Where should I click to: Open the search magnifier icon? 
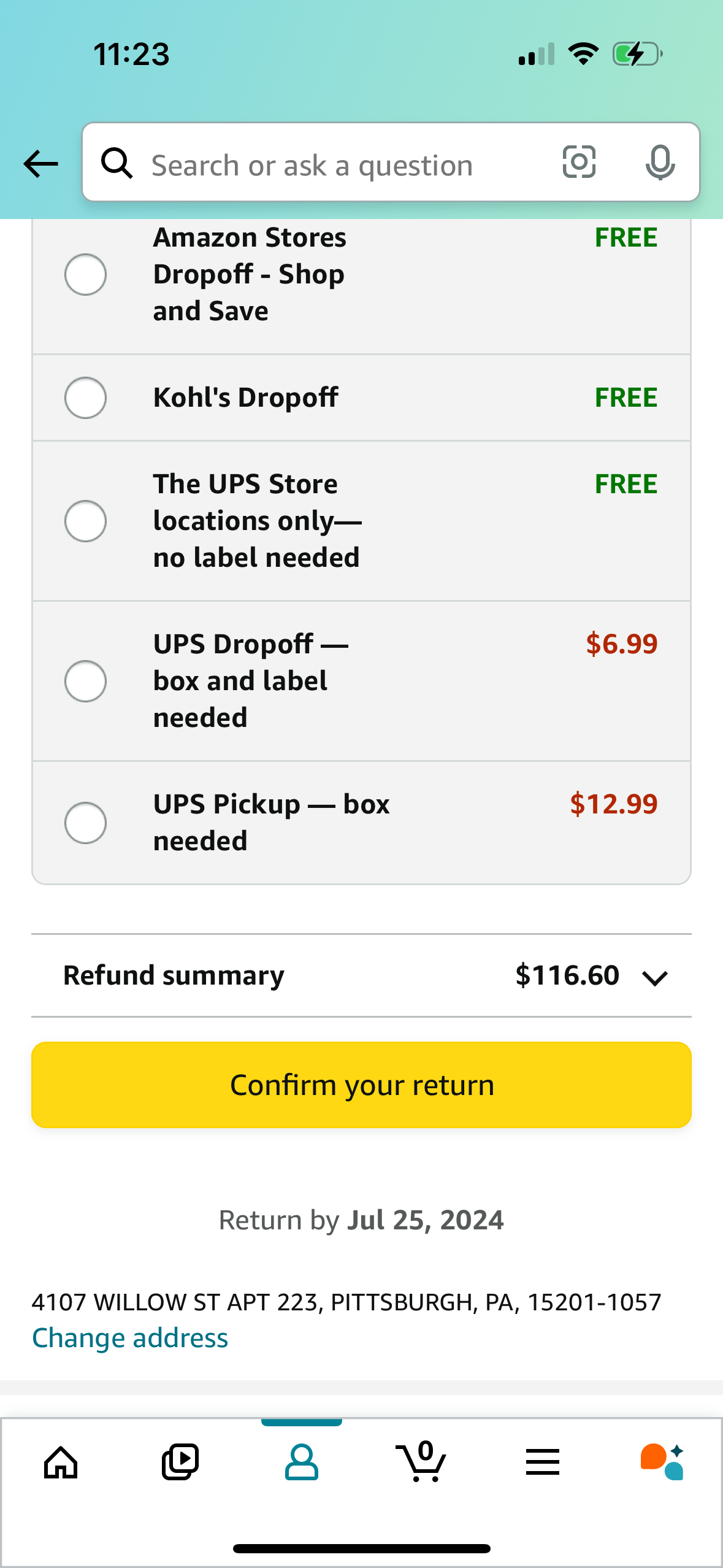117,163
